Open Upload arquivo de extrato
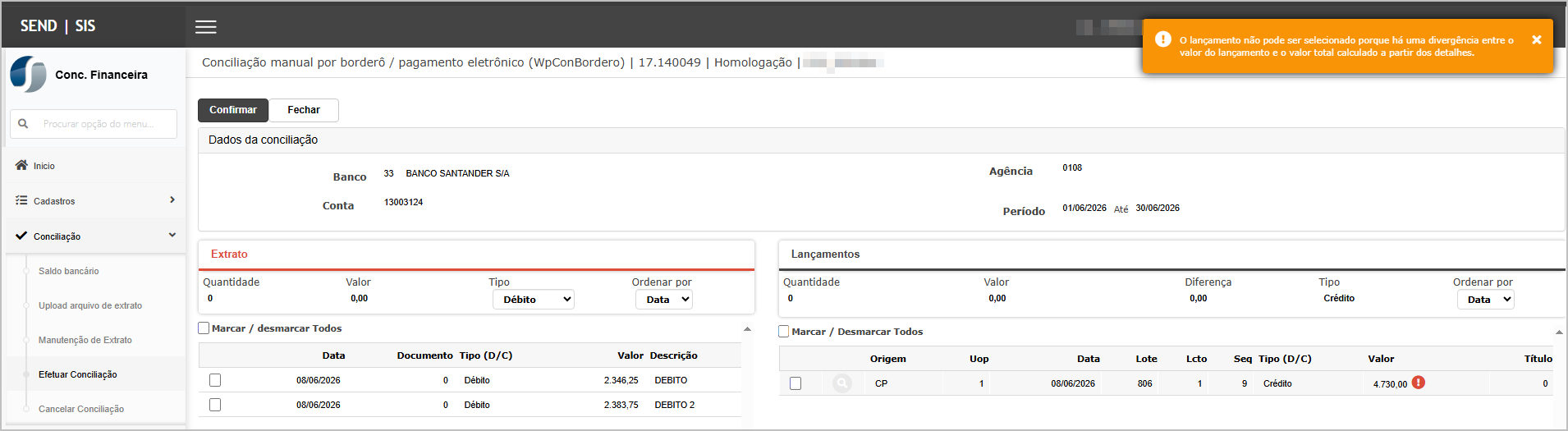Screen dimensions: 1568x431 [x=90, y=305]
